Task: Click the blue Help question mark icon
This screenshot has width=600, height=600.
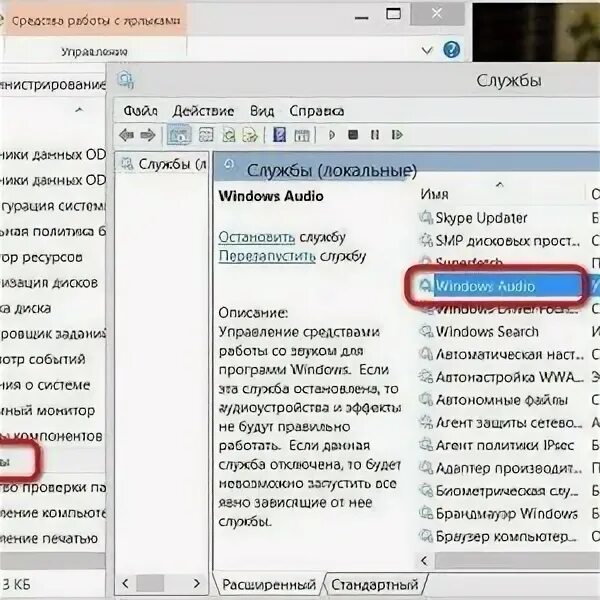Action: 452,50
